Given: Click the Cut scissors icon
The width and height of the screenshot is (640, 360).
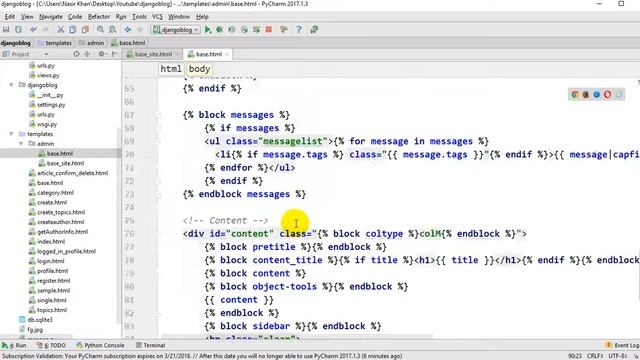Looking at the screenshot, I should tap(60, 29).
